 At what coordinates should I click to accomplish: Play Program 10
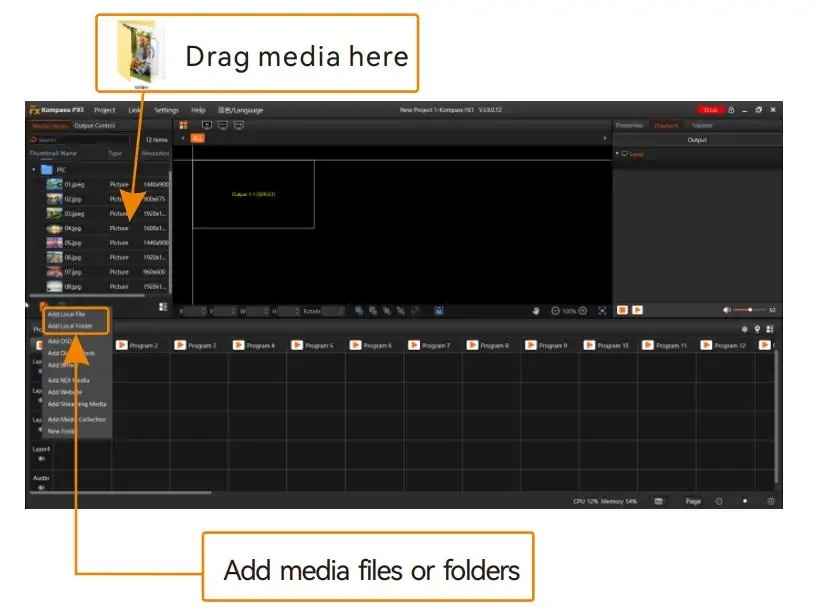point(589,345)
